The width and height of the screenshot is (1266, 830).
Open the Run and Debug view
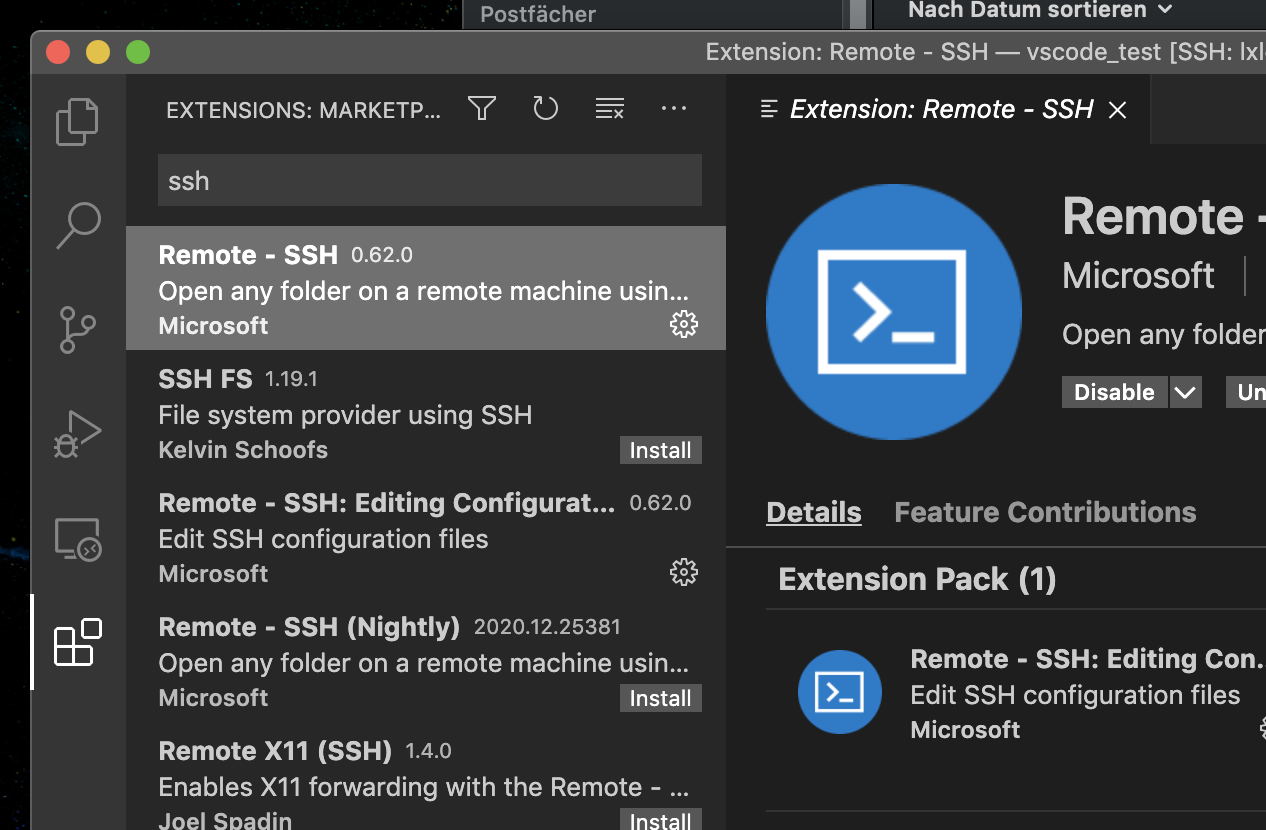pyautogui.click(x=78, y=434)
